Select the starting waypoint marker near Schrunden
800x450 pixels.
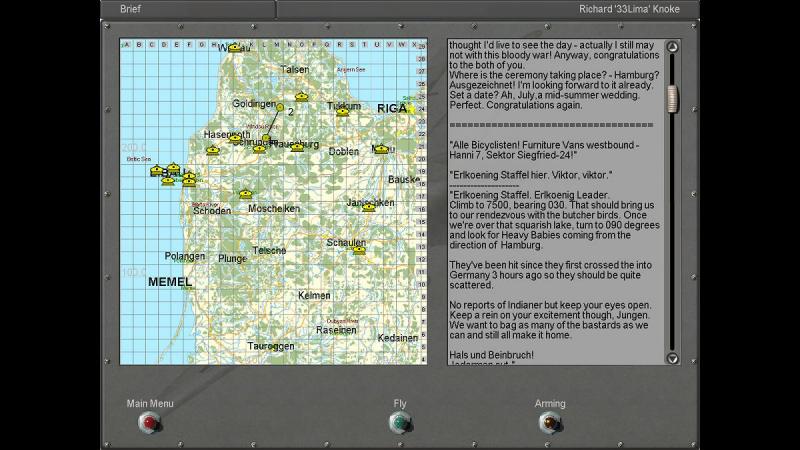click(266, 138)
